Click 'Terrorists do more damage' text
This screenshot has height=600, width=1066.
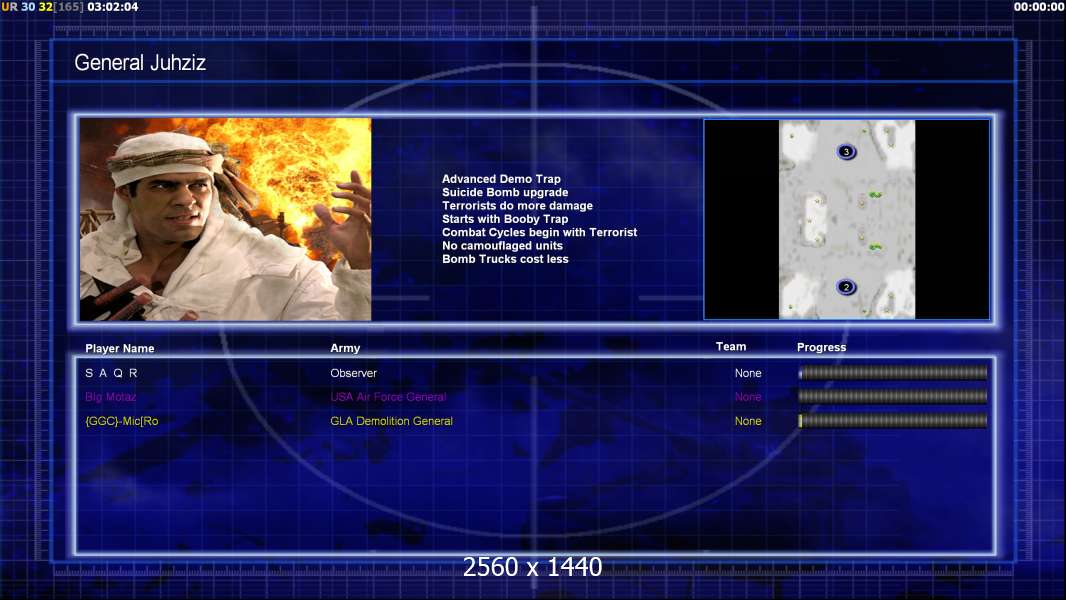517,205
